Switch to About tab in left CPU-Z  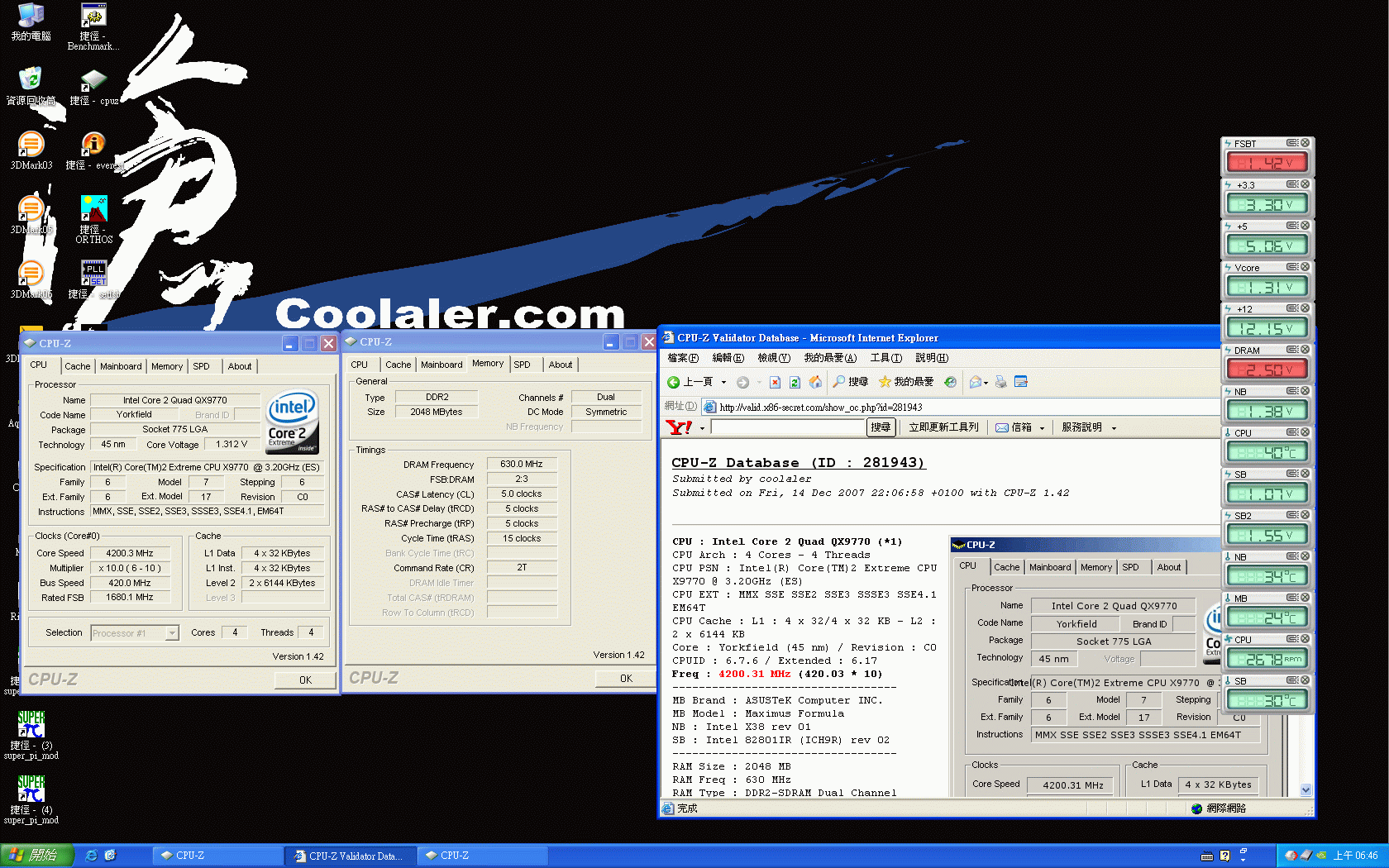pyautogui.click(x=240, y=366)
